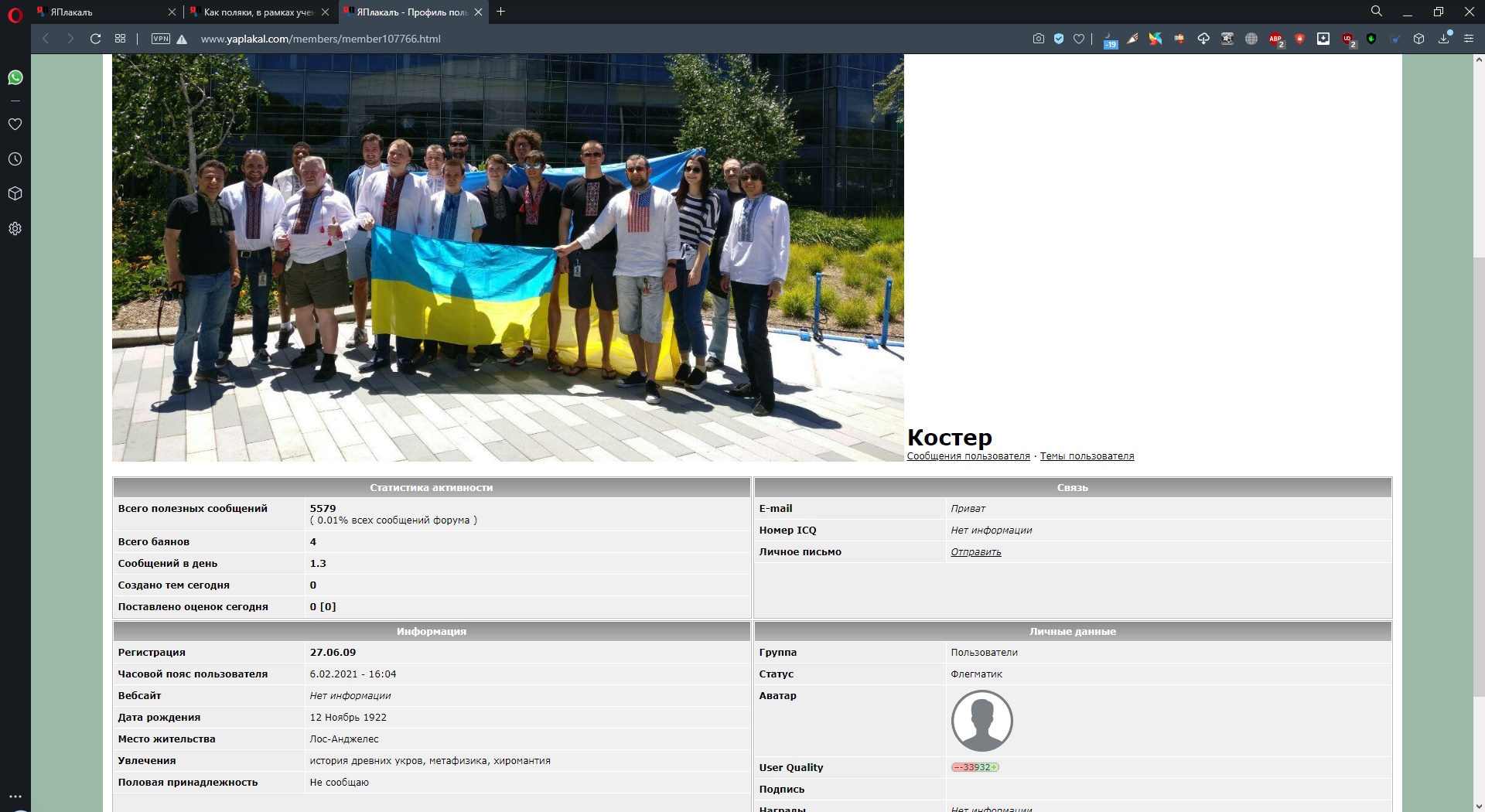Open History clock in the Opera sidebar
The height and width of the screenshot is (812, 1485).
[15, 159]
